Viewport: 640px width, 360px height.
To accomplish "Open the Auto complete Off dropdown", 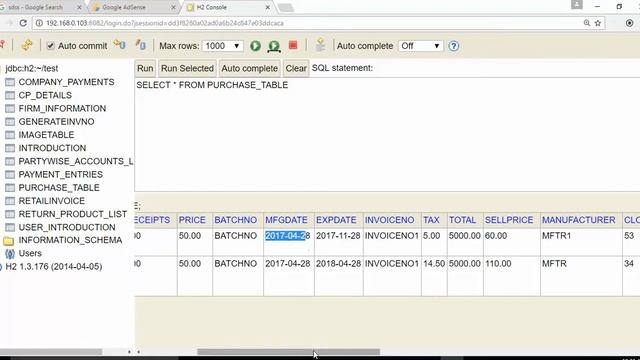I will pos(421,46).
